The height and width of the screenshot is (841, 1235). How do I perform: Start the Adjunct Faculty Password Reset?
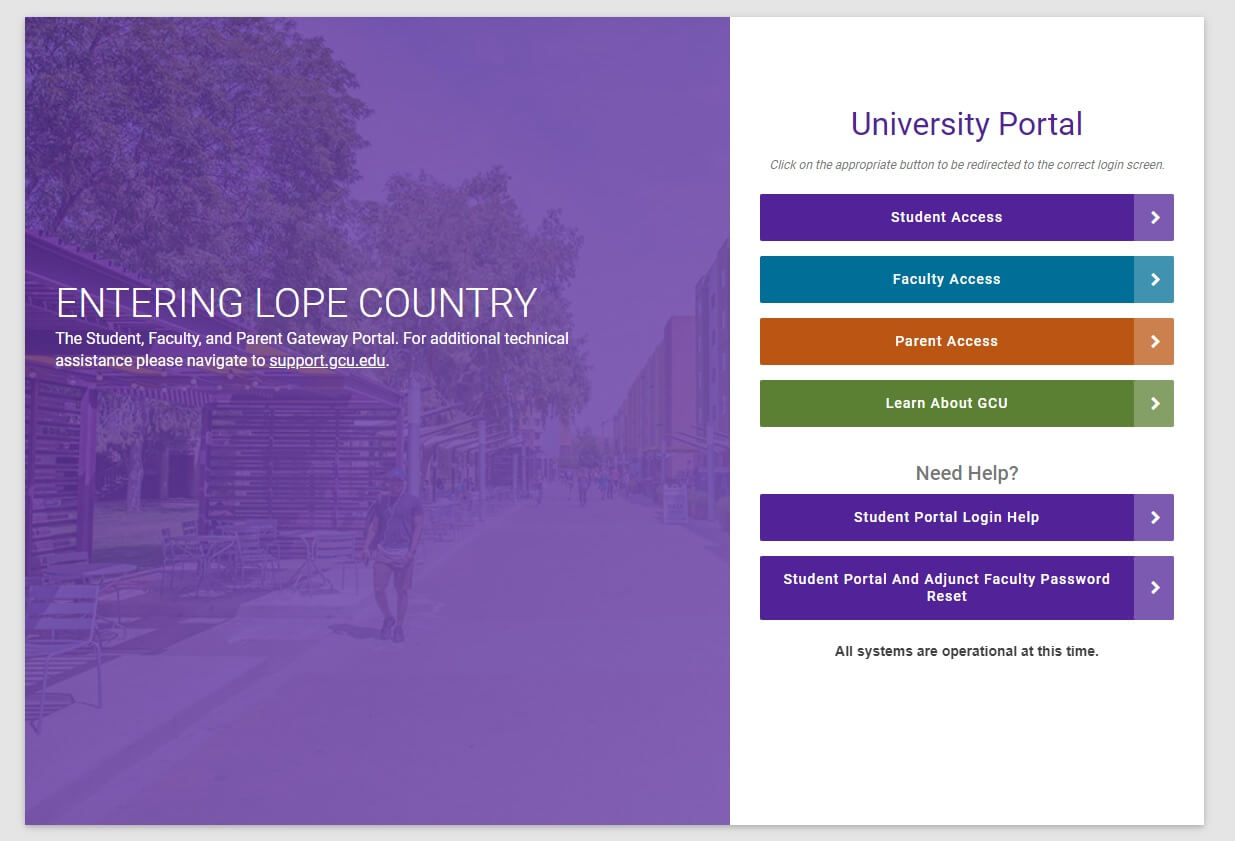point(946,587)
